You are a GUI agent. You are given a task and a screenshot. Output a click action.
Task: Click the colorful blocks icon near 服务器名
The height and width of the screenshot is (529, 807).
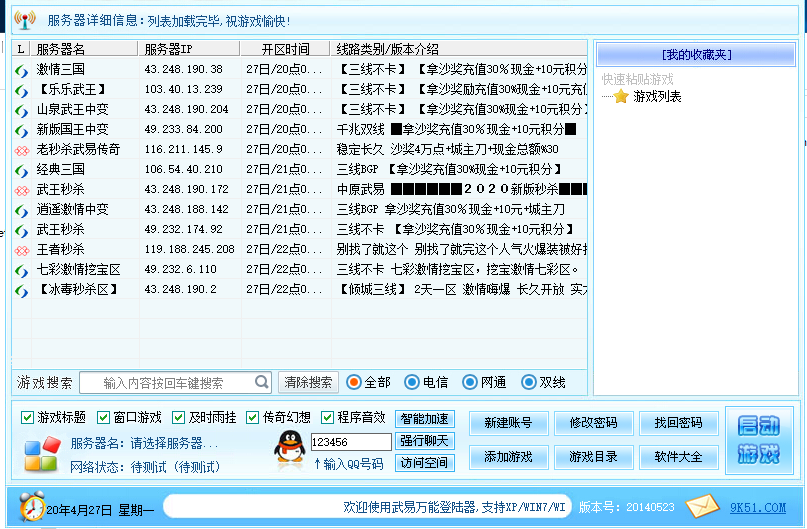(42, 454)
